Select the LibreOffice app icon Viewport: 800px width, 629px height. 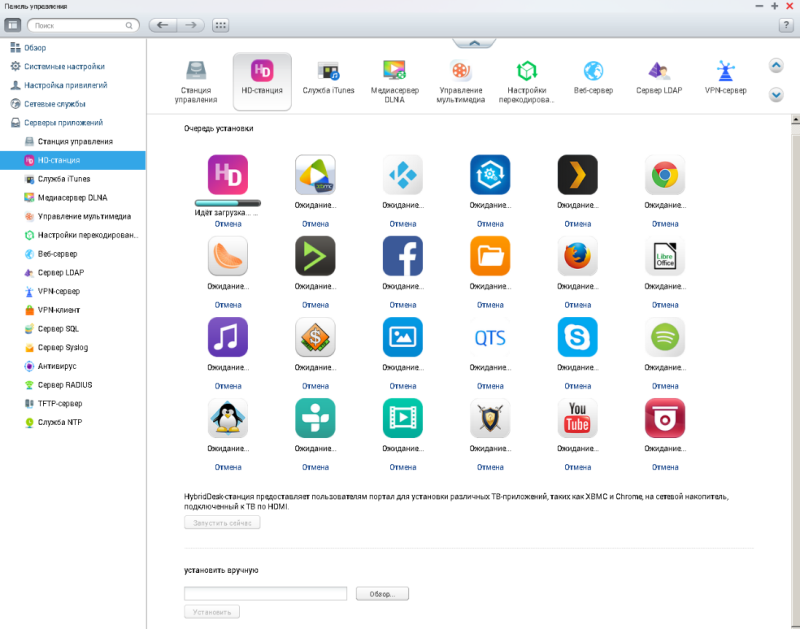665,256
